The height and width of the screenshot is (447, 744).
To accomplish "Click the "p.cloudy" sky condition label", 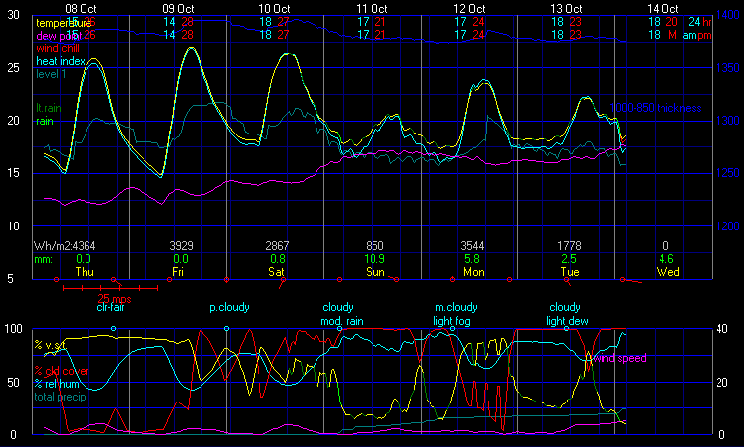I will point(229,307).
